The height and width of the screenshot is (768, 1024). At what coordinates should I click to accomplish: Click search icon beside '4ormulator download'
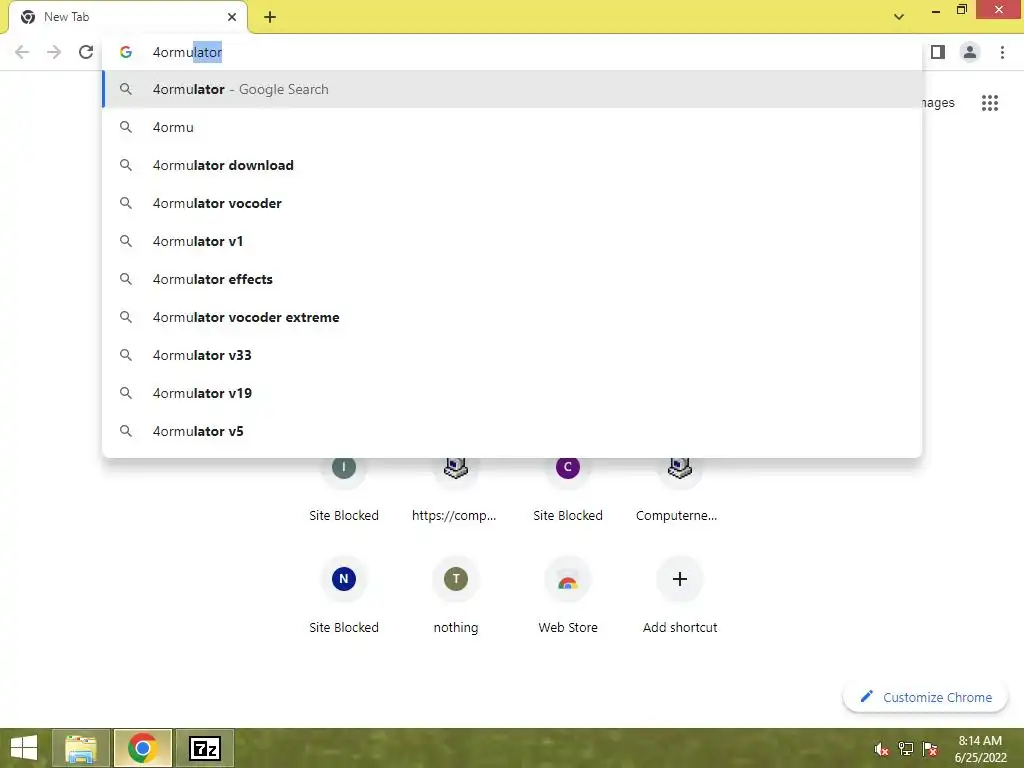pos(126,165)
